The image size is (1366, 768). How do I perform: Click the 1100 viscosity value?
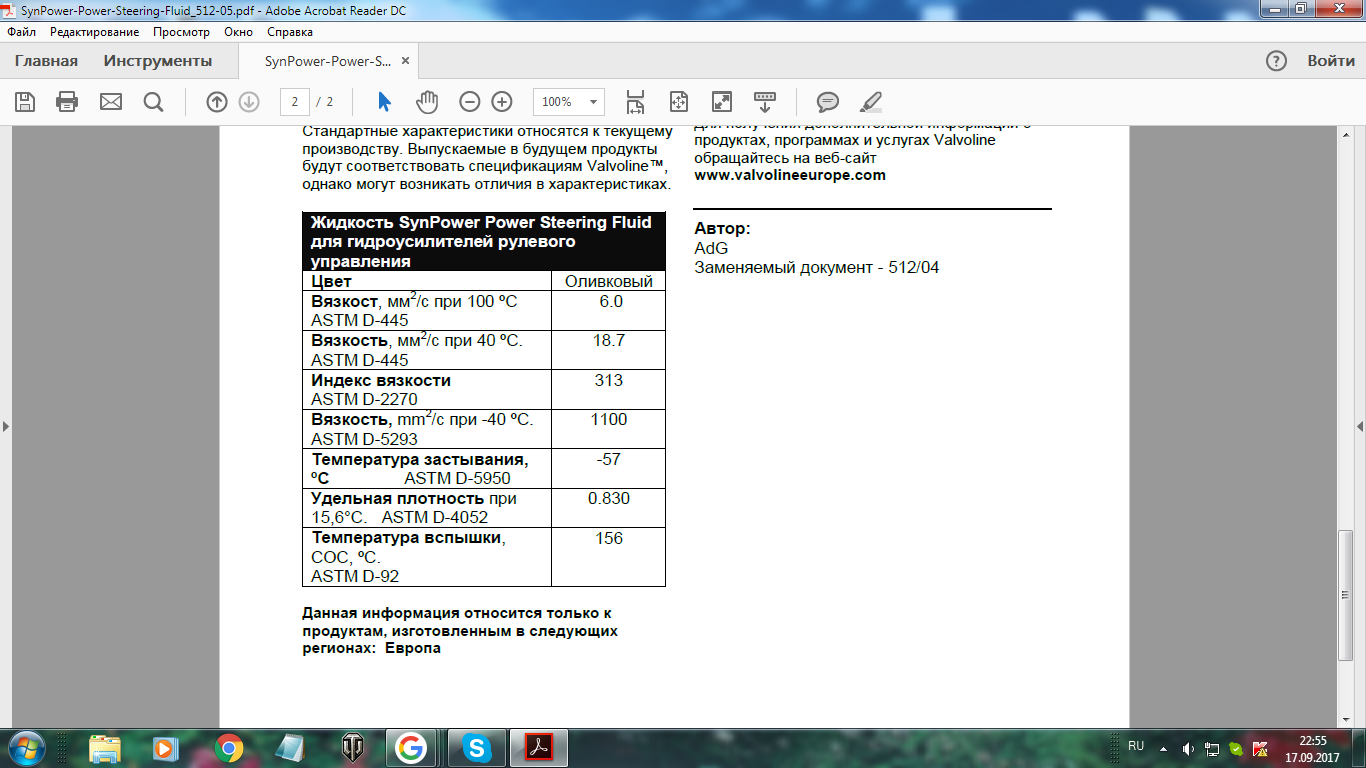(608, 420)
